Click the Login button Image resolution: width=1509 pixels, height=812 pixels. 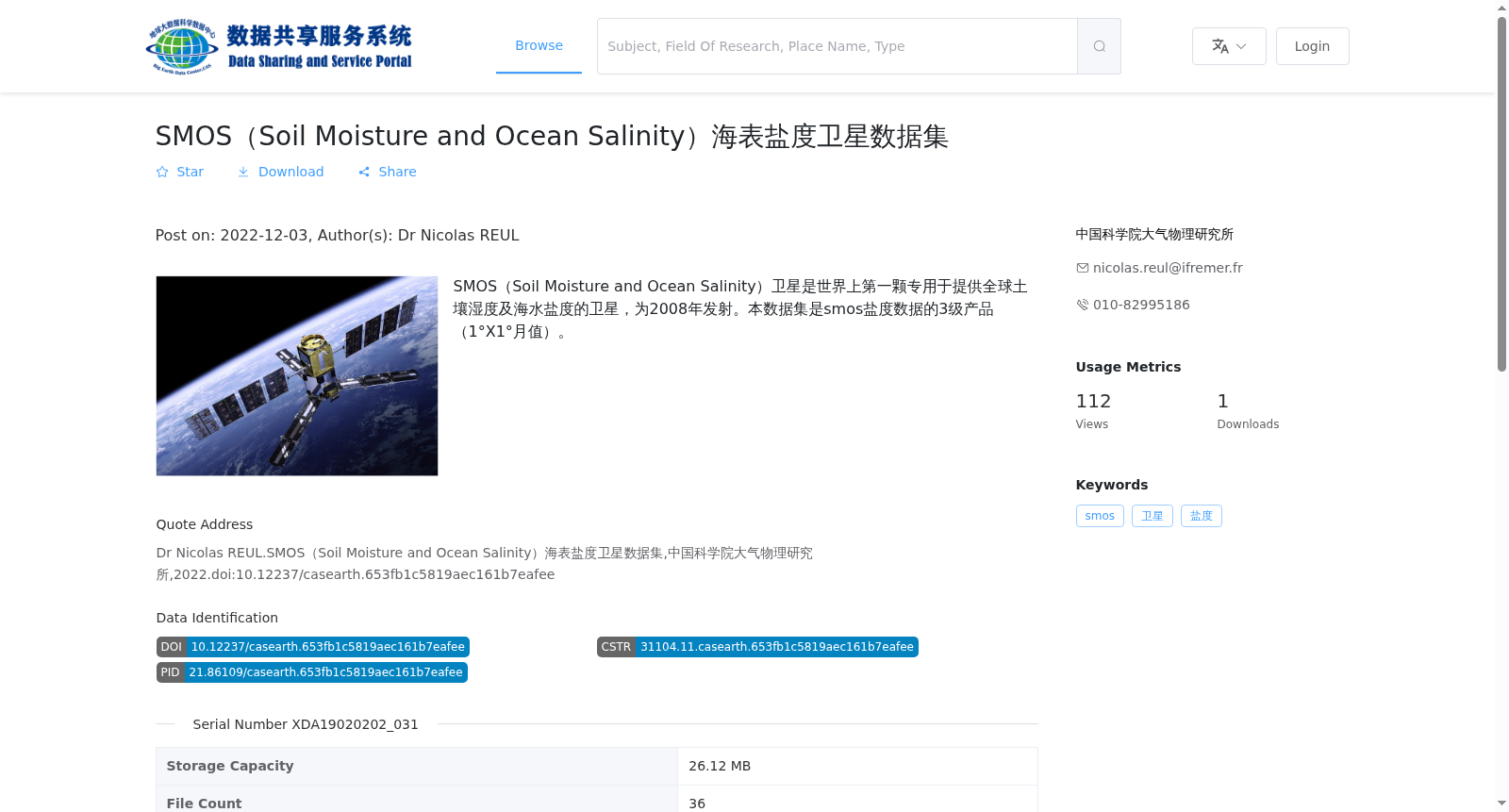[x=1312, y=46]
